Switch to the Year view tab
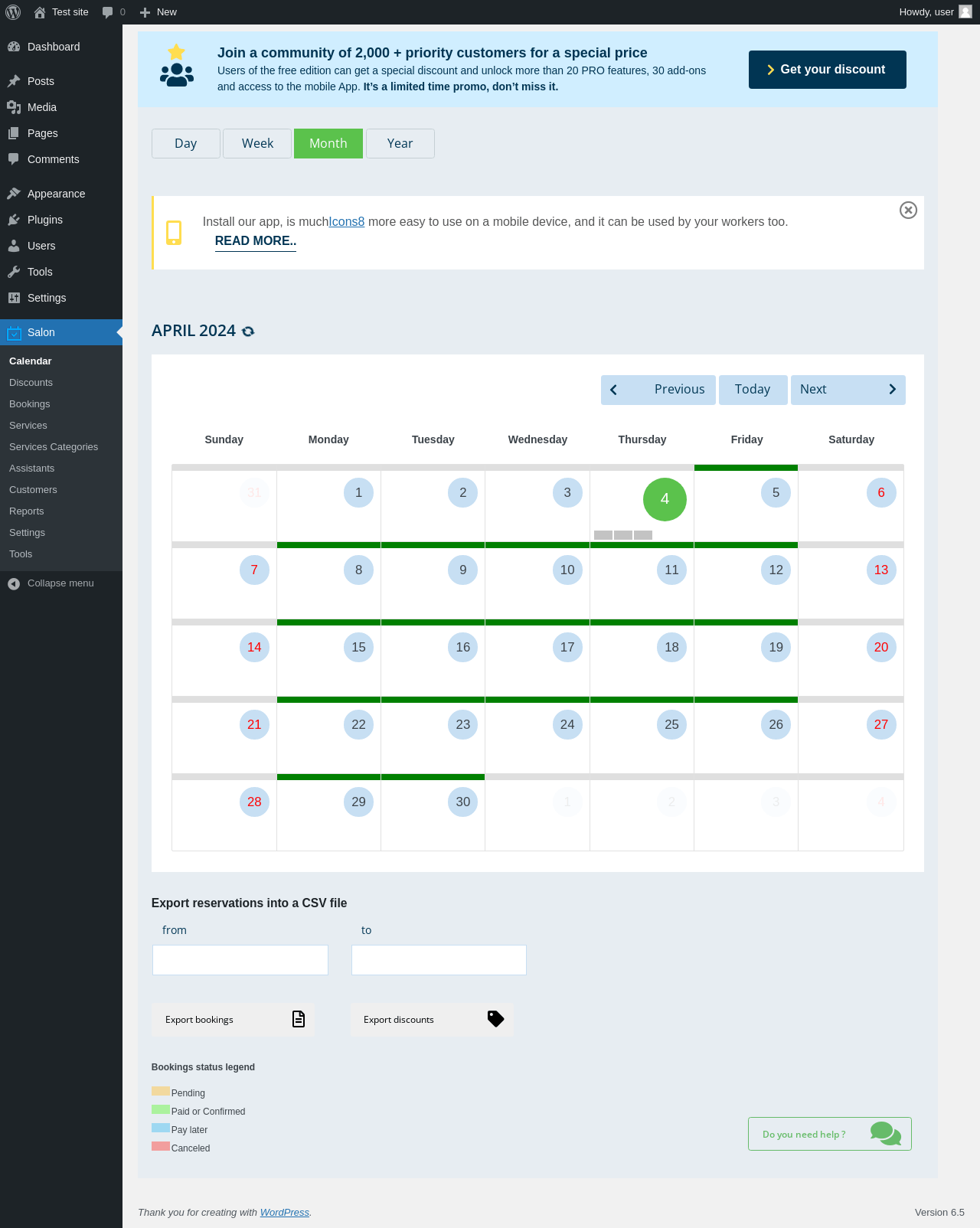The width and height of the screenshot is (980, 1228). pos(400,144)
